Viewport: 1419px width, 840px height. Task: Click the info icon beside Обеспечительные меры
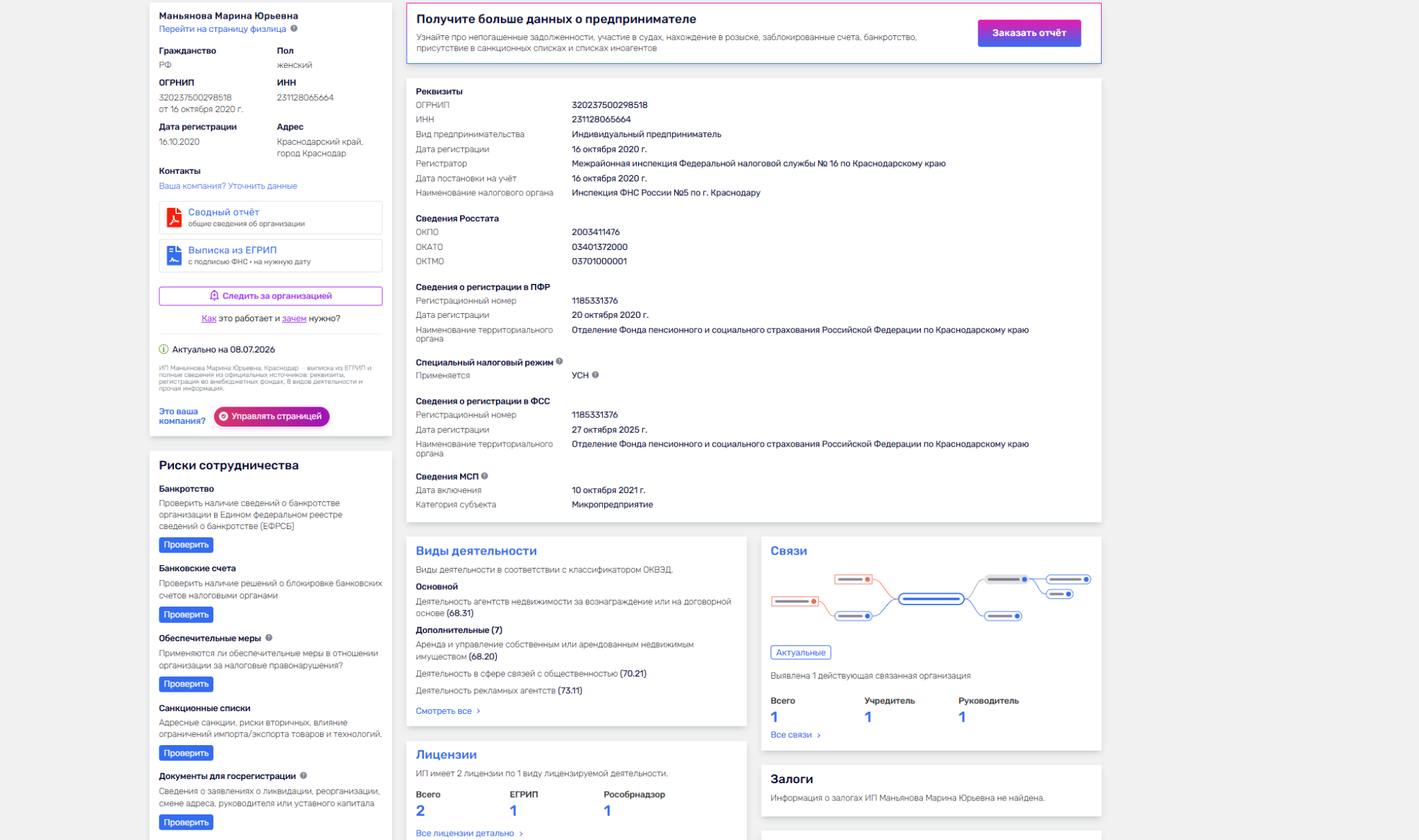[269, 638]
